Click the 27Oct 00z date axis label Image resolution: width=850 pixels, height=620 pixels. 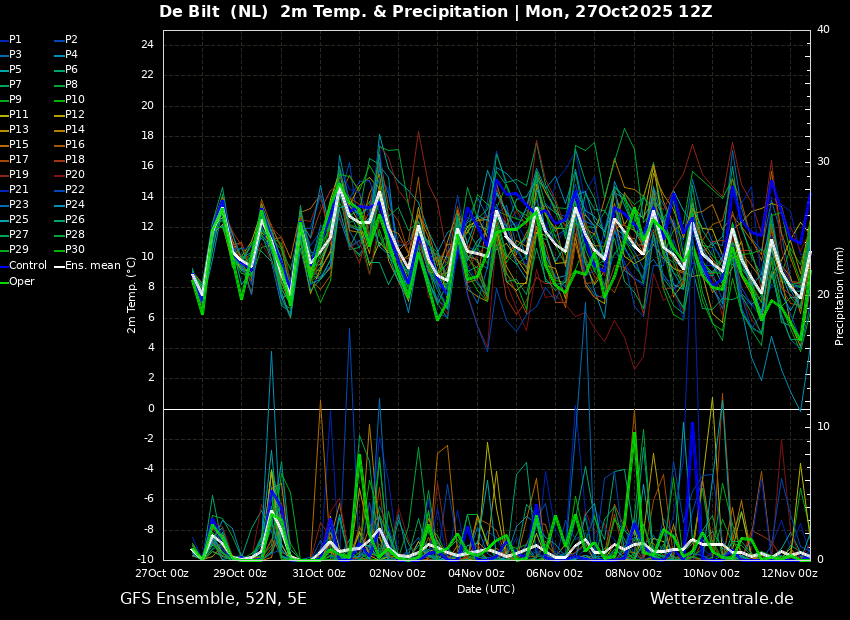click(x=162, y=573)
